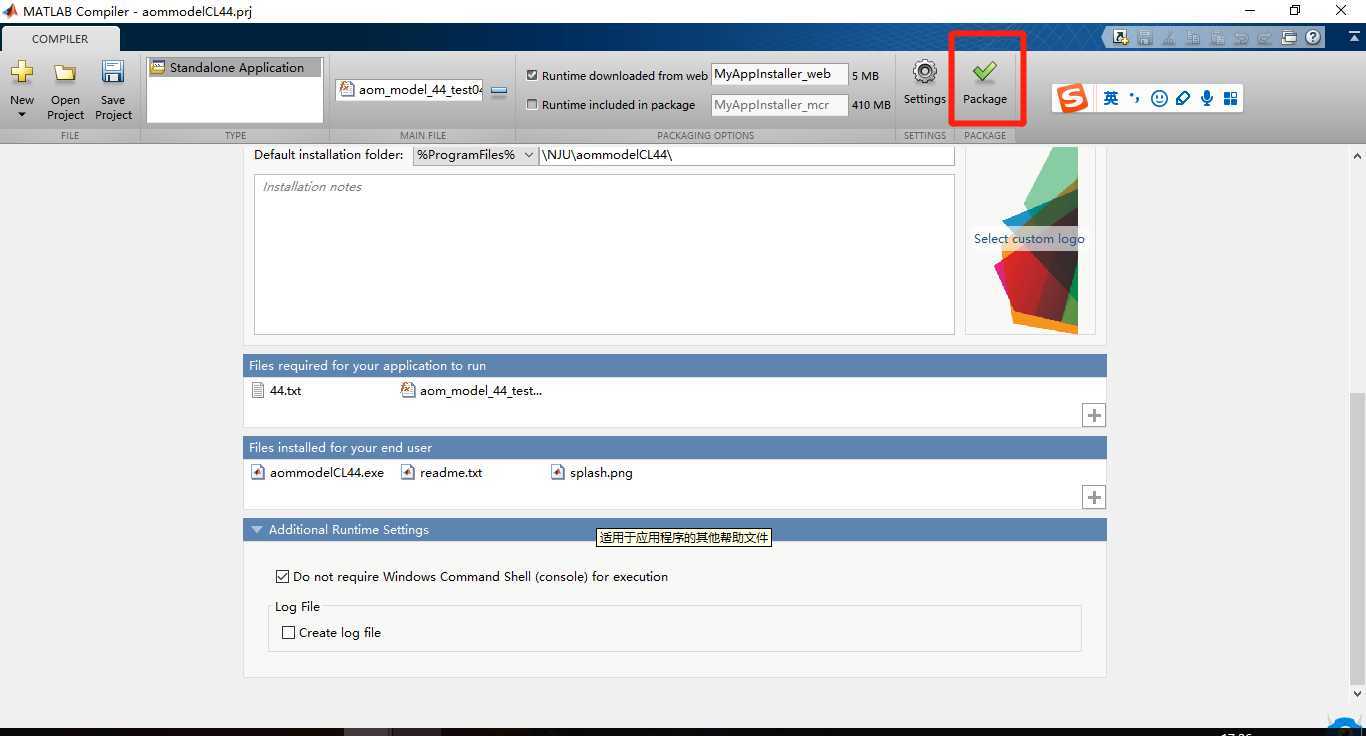This screenshot has height=736, width=1366.
Task: Enable Runtime downloaded from web checkbox
Action: point(532,75)
